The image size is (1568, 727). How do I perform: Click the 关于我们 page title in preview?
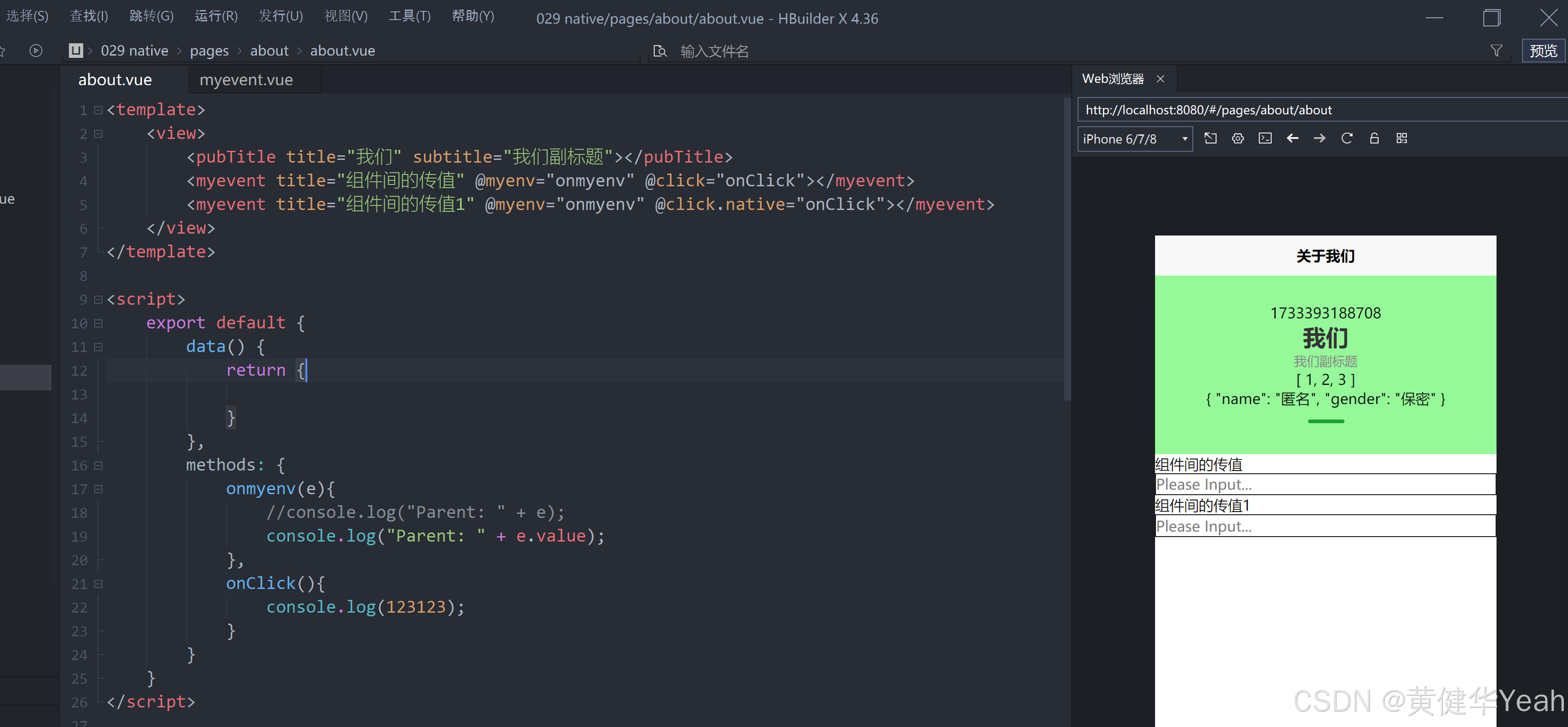[x=1325, y=256]
